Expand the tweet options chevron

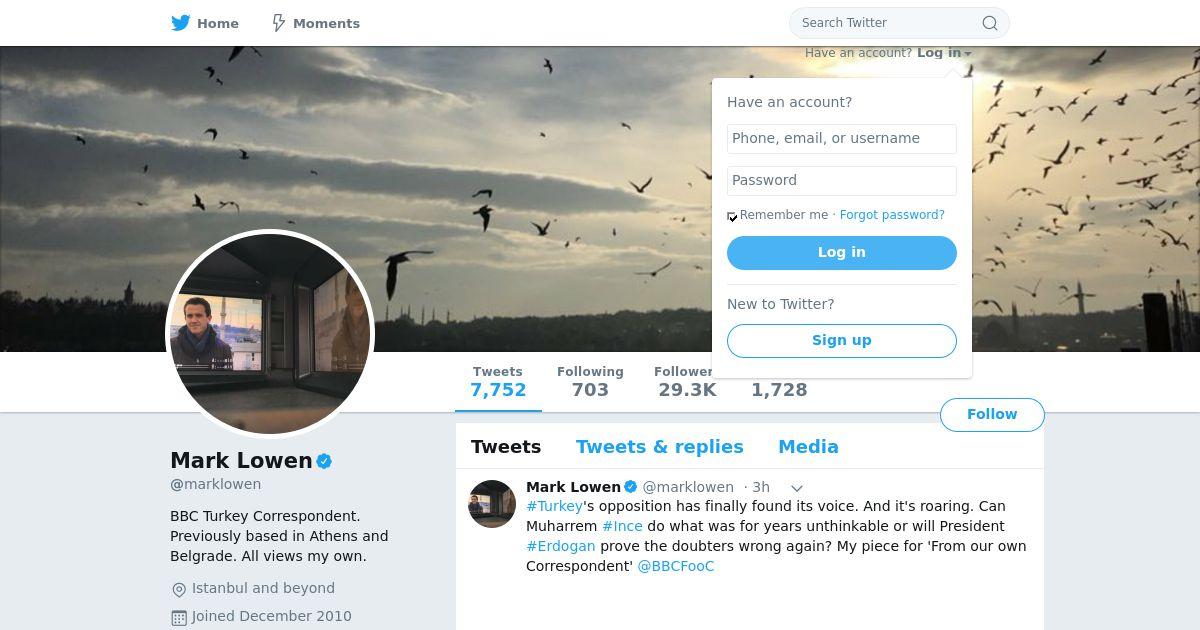coord(797,488)
